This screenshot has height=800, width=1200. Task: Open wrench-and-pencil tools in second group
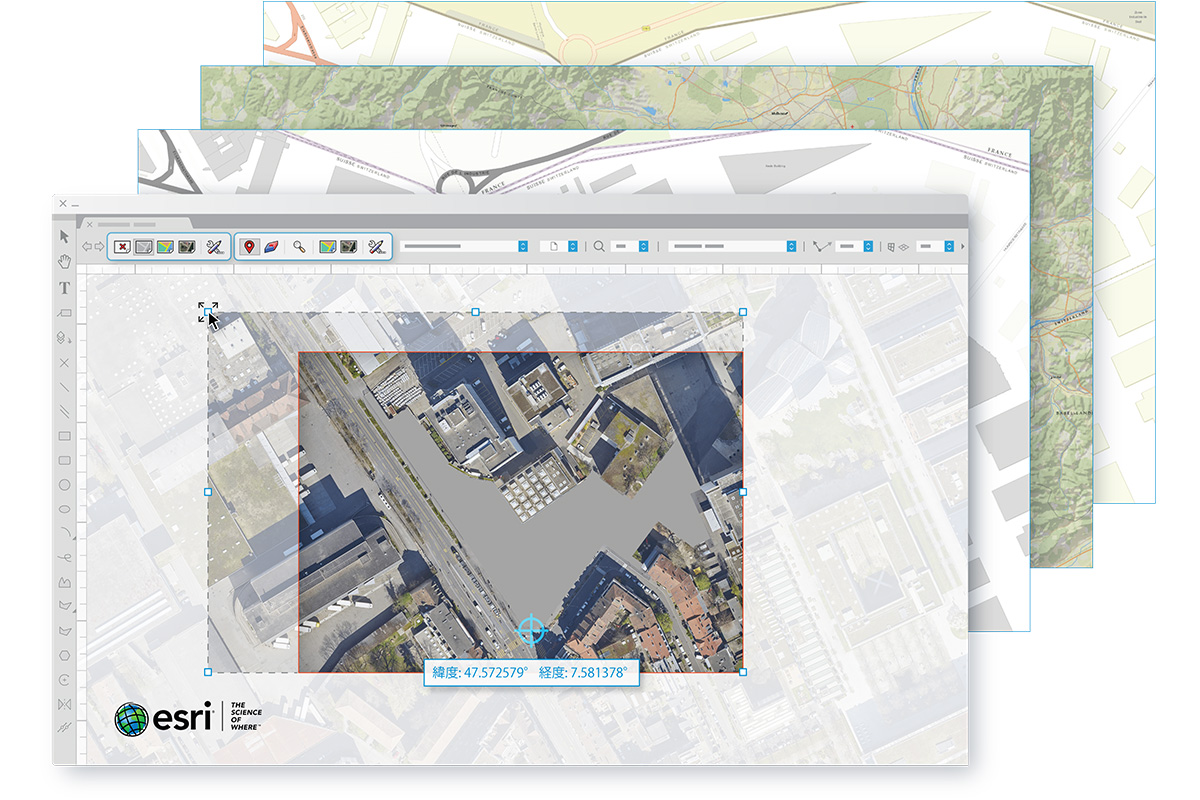coord(377,247)
